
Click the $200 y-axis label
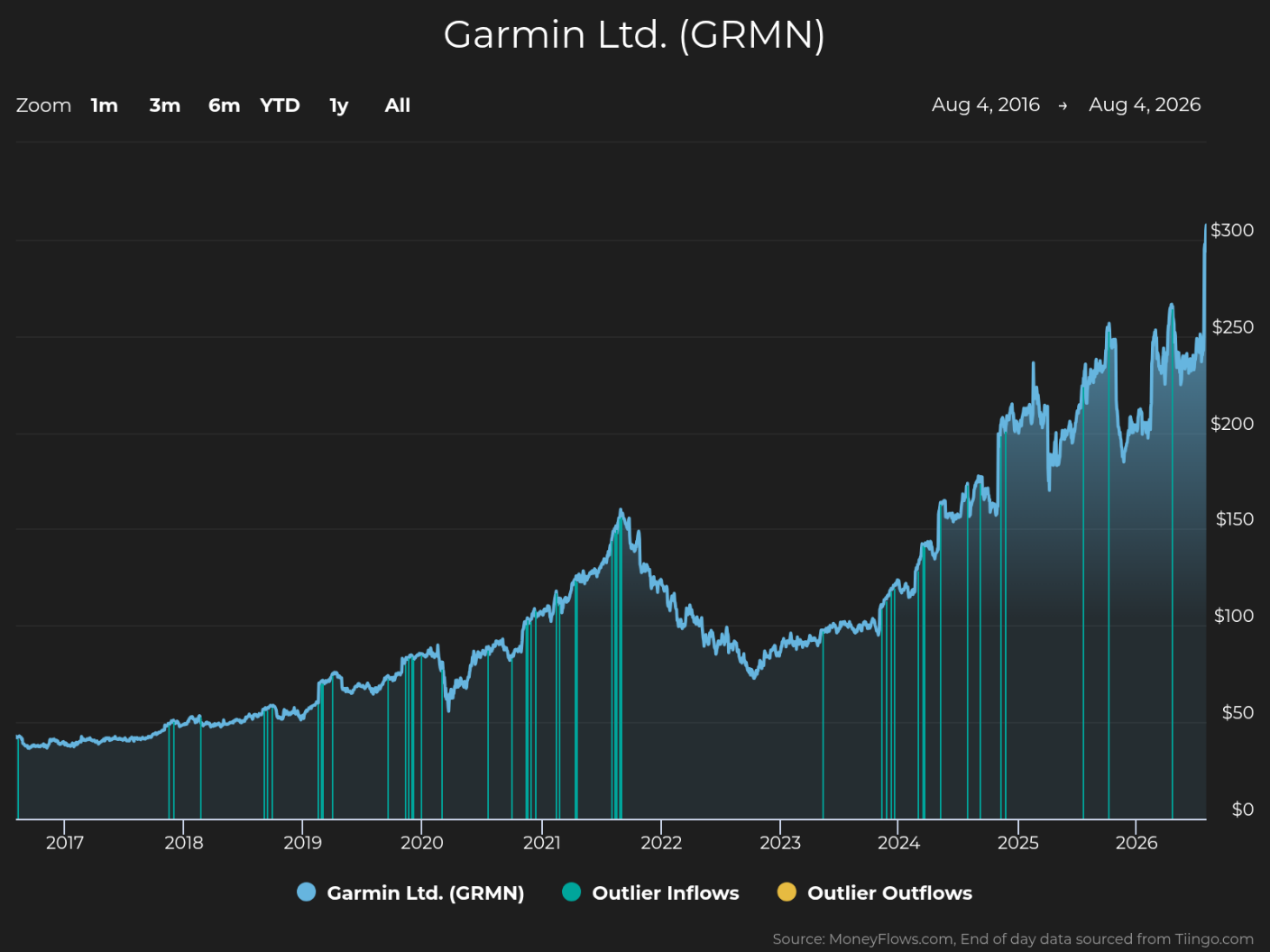[1232, 423]
